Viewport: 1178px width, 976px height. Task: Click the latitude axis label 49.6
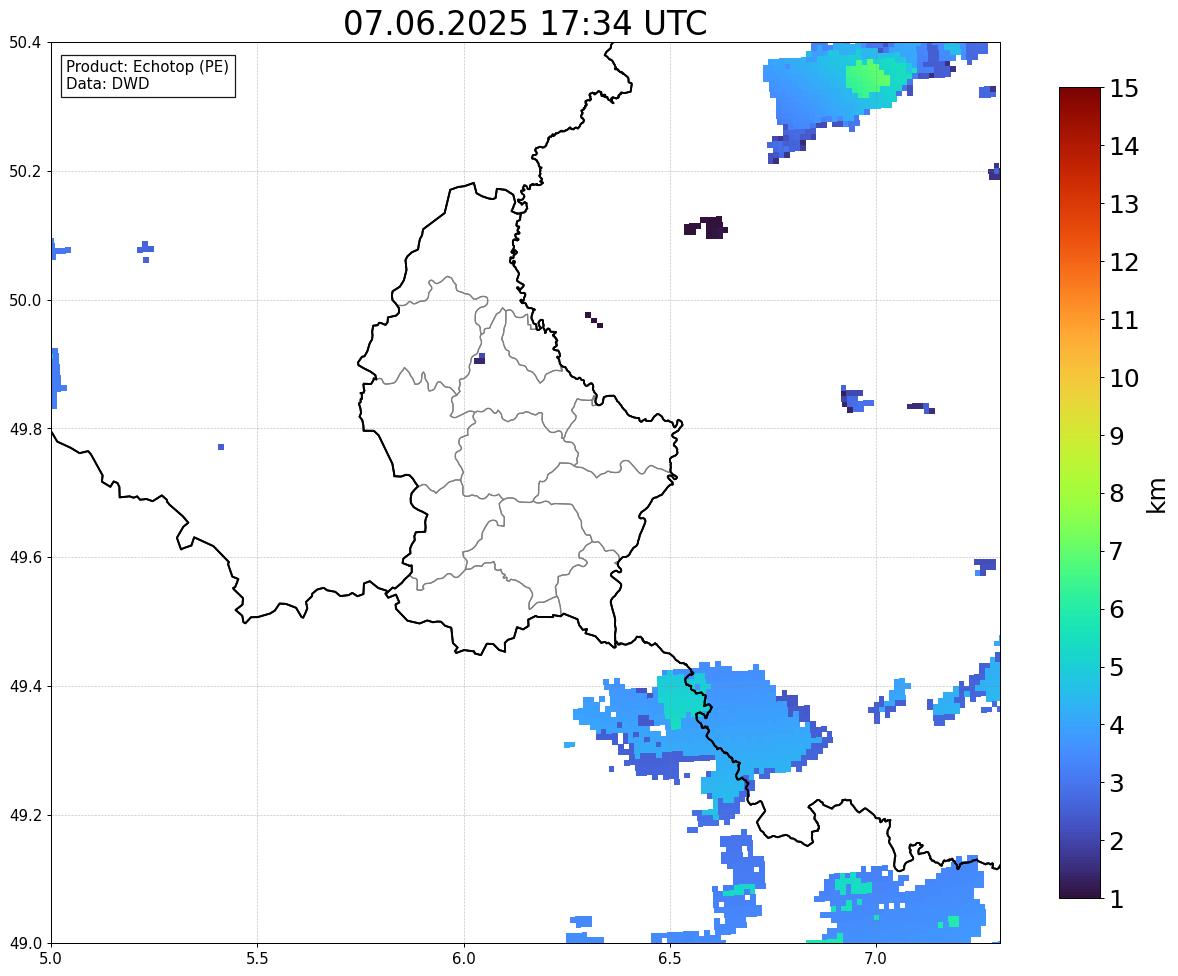25,557
